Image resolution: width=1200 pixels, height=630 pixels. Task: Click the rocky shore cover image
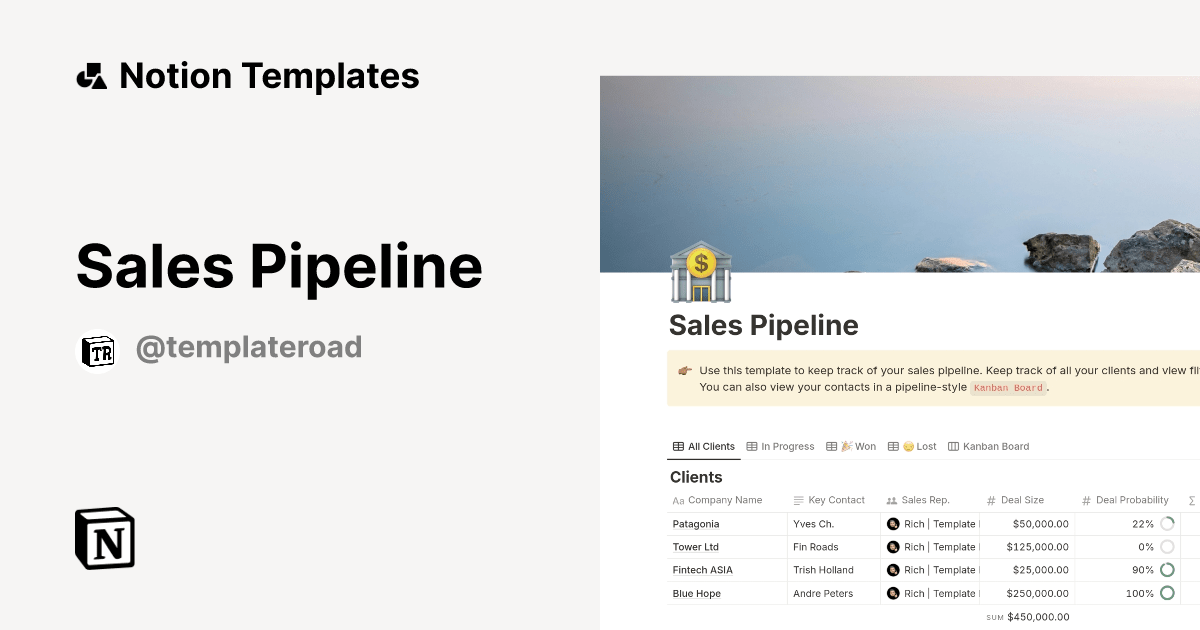point(900,174)
